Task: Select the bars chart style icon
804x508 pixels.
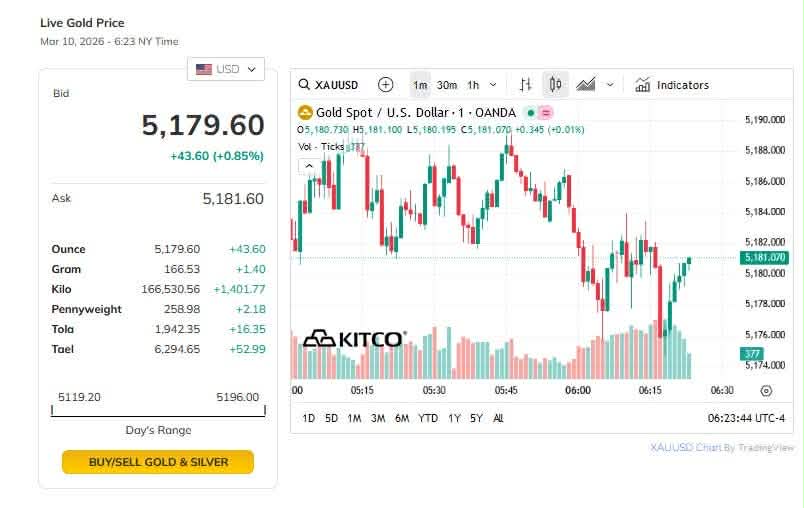Action: 526,85
